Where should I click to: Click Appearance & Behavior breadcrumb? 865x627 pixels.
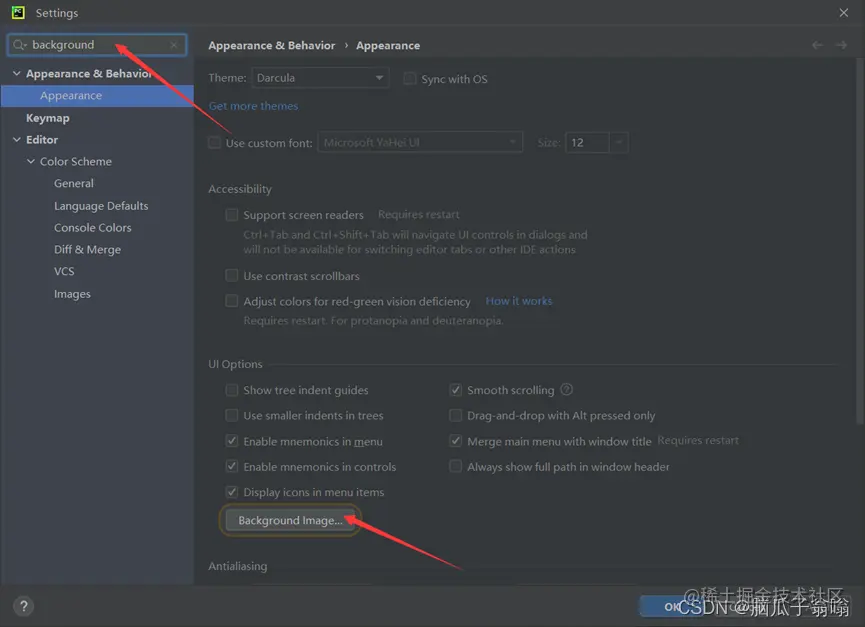click(x=271, y=45)
